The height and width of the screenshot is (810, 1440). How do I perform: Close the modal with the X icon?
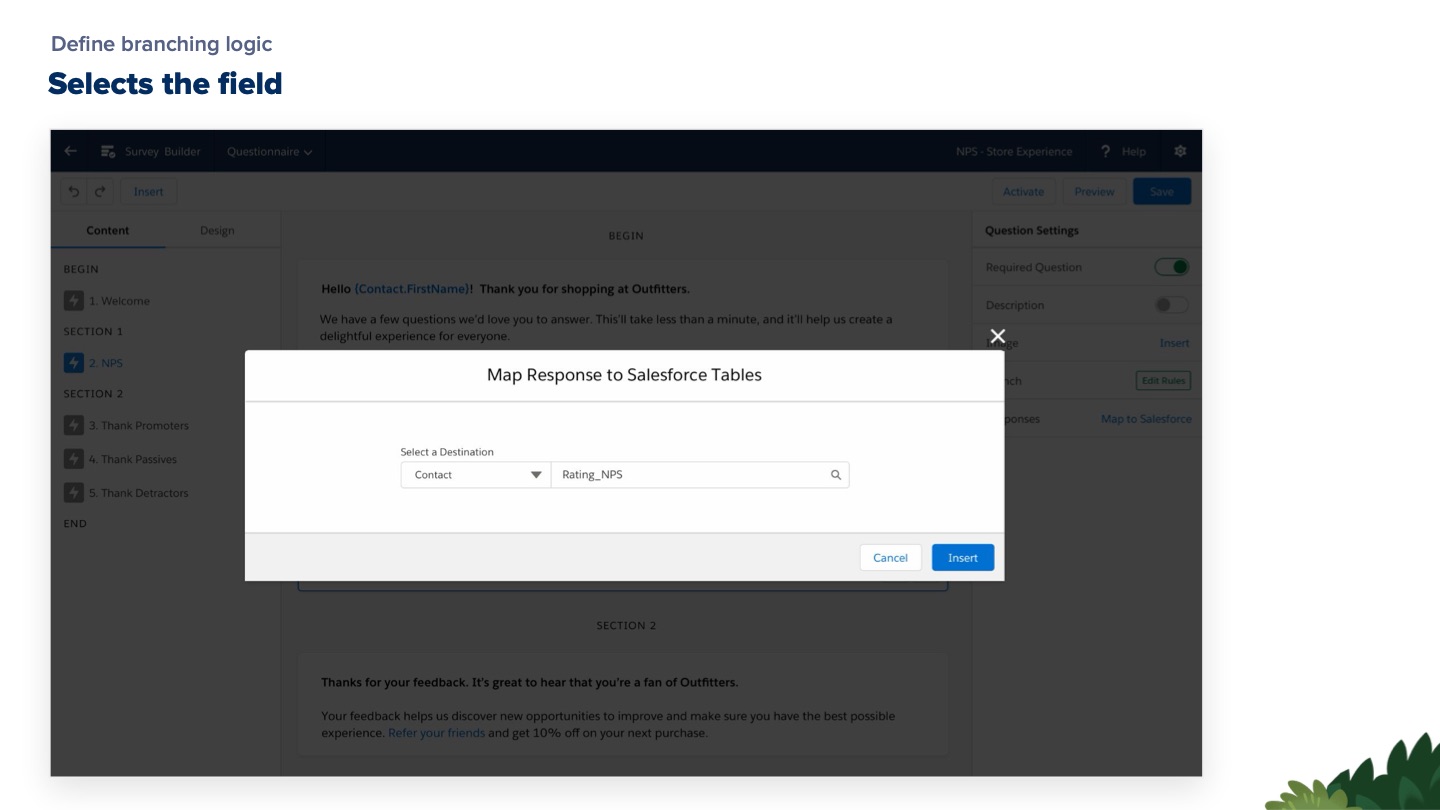(997, 336)
